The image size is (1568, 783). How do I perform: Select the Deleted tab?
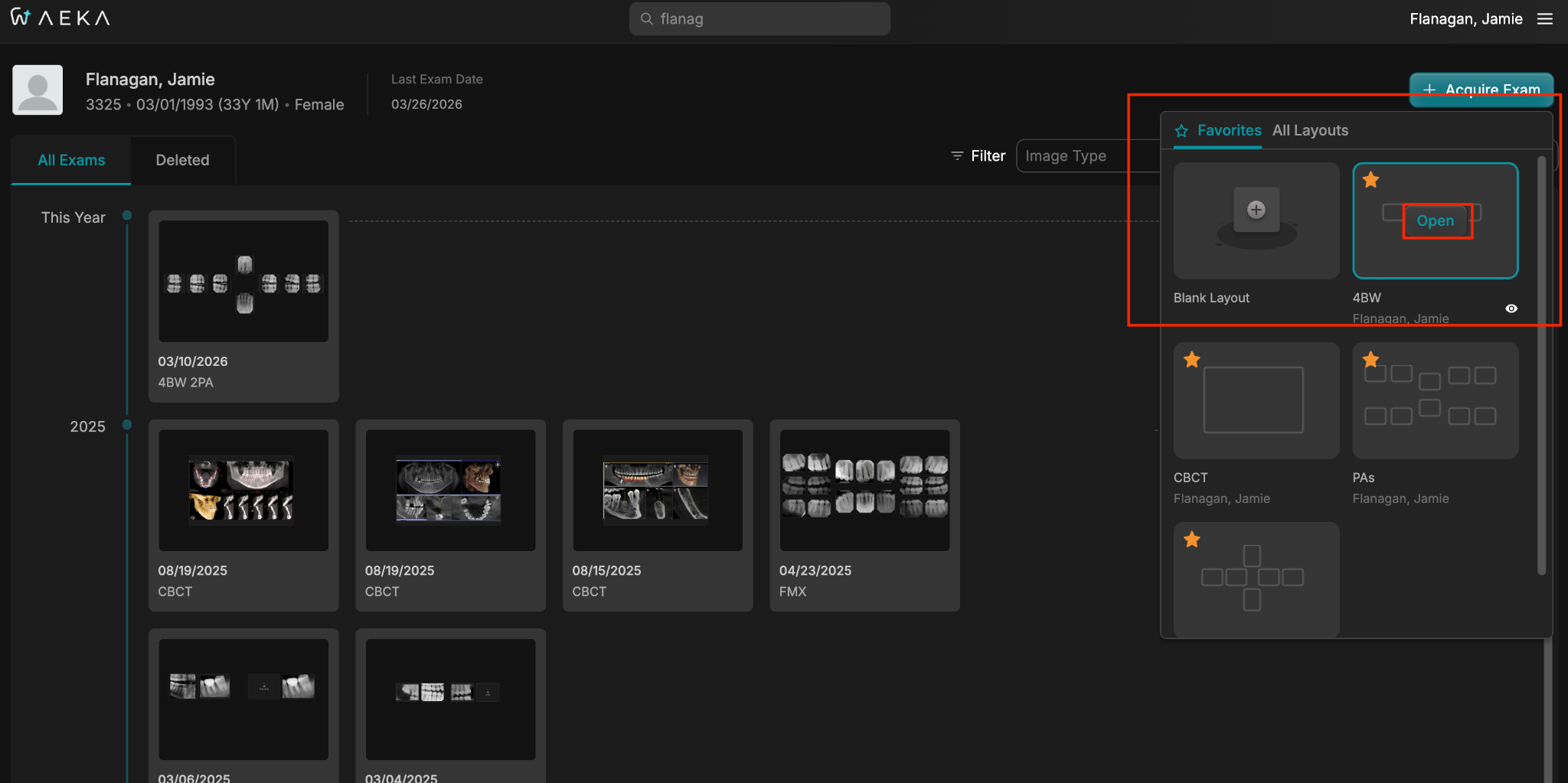coord(182,160)
